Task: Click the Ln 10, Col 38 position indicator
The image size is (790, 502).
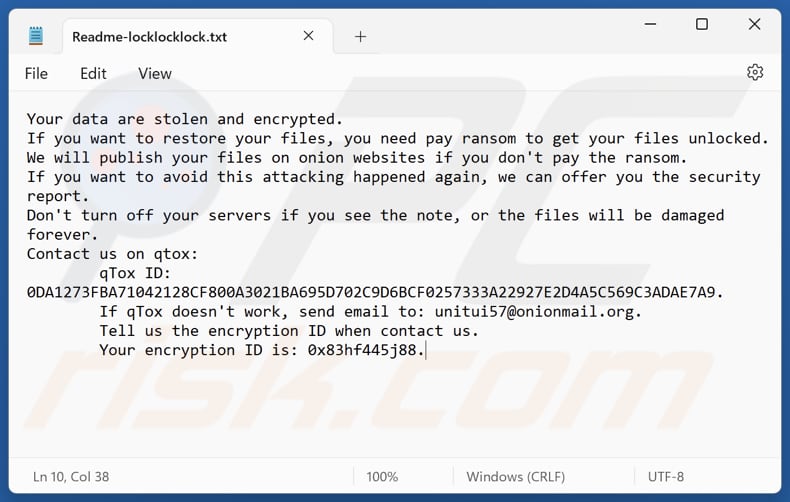Action: 71,477
